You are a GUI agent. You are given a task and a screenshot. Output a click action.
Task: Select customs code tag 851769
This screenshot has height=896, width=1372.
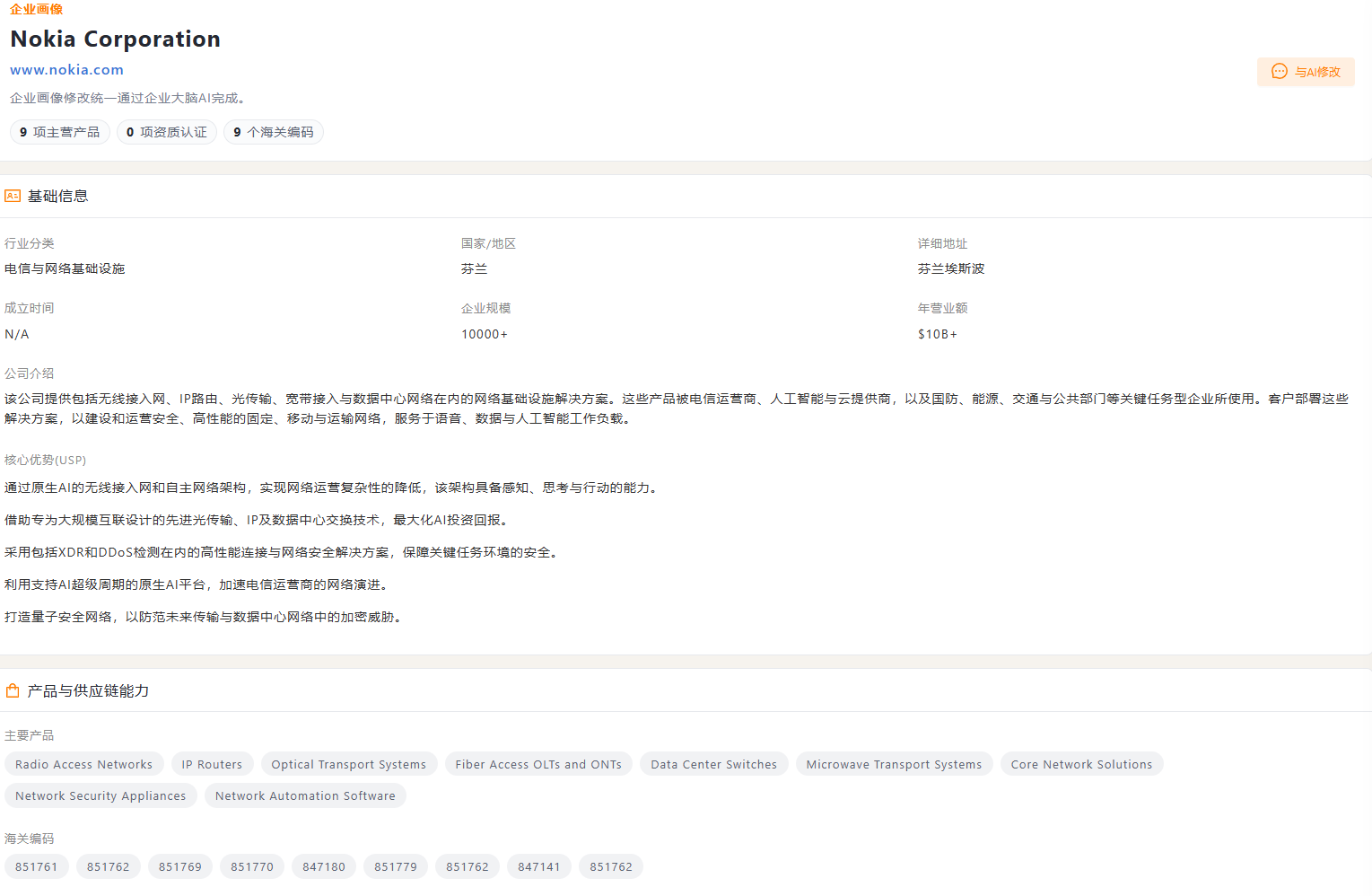click(x=180, y=866)
